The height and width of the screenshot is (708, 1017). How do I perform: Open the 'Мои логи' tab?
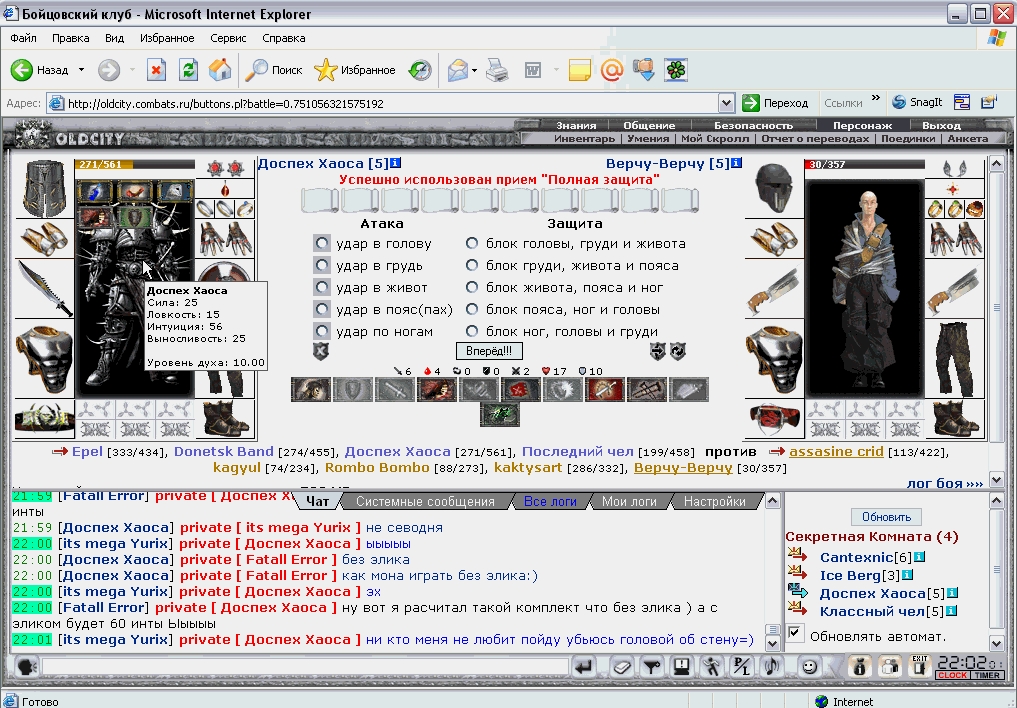pos(629,501)
